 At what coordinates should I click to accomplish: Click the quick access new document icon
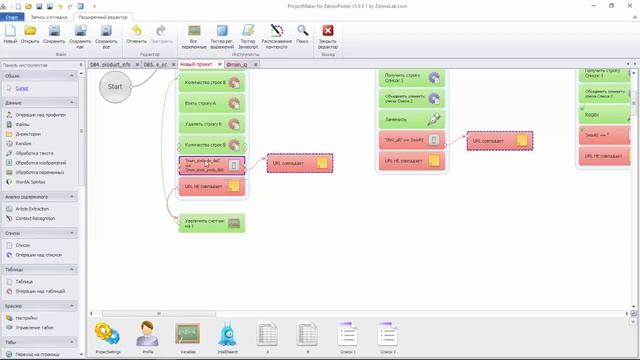pyautogui.click(x=18, y=6)
